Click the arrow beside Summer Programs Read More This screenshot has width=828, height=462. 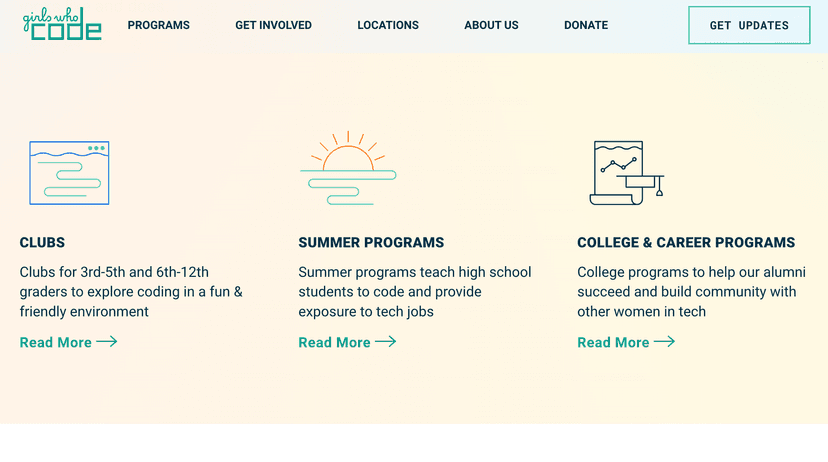386,342
